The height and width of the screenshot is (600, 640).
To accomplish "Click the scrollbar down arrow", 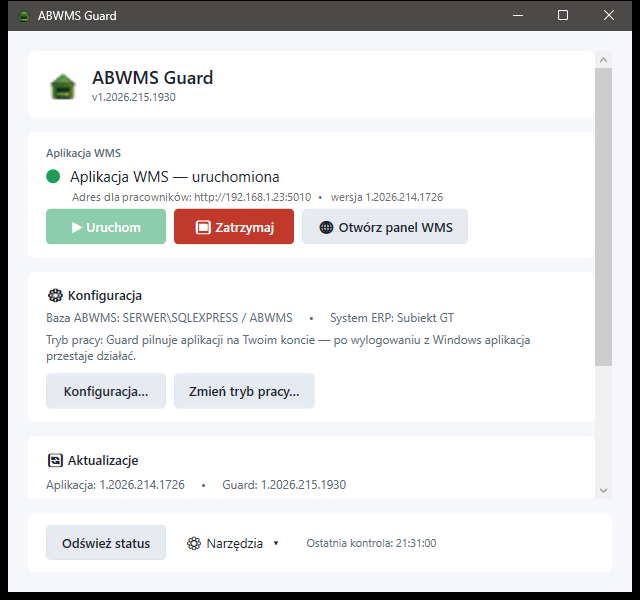I will point(603,490).
